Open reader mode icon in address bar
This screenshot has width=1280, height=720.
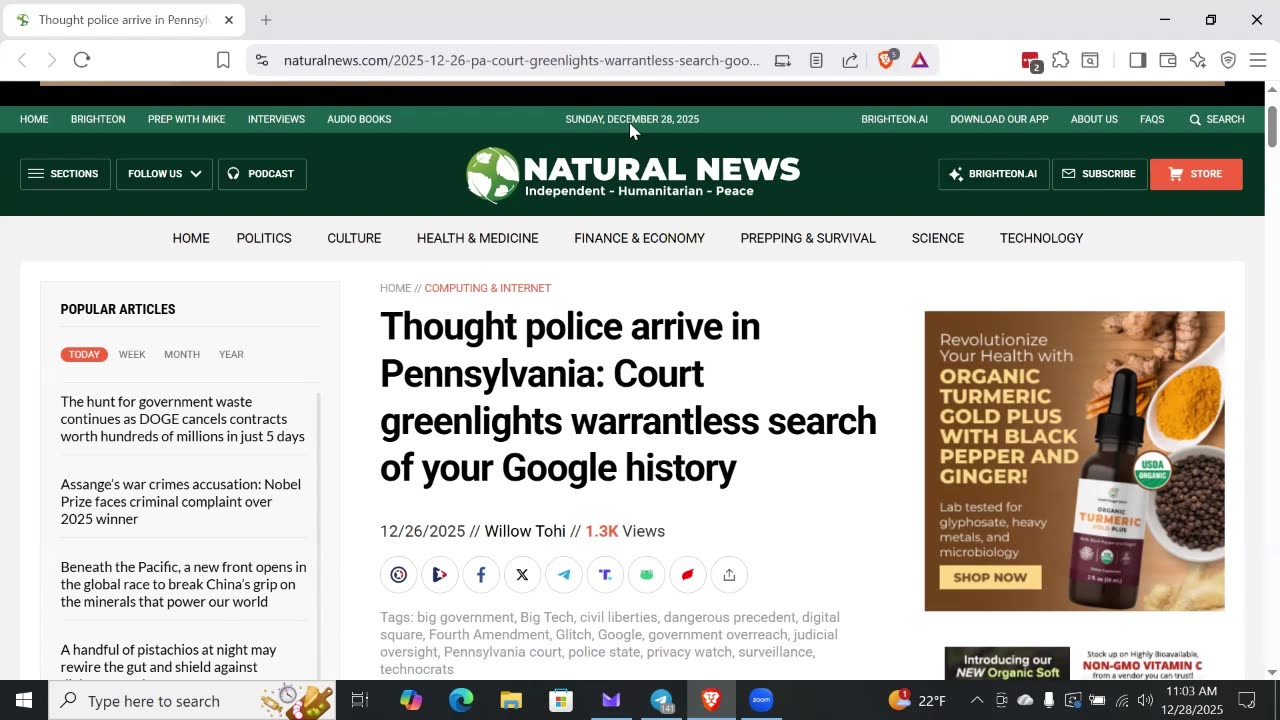coord(816,60)
